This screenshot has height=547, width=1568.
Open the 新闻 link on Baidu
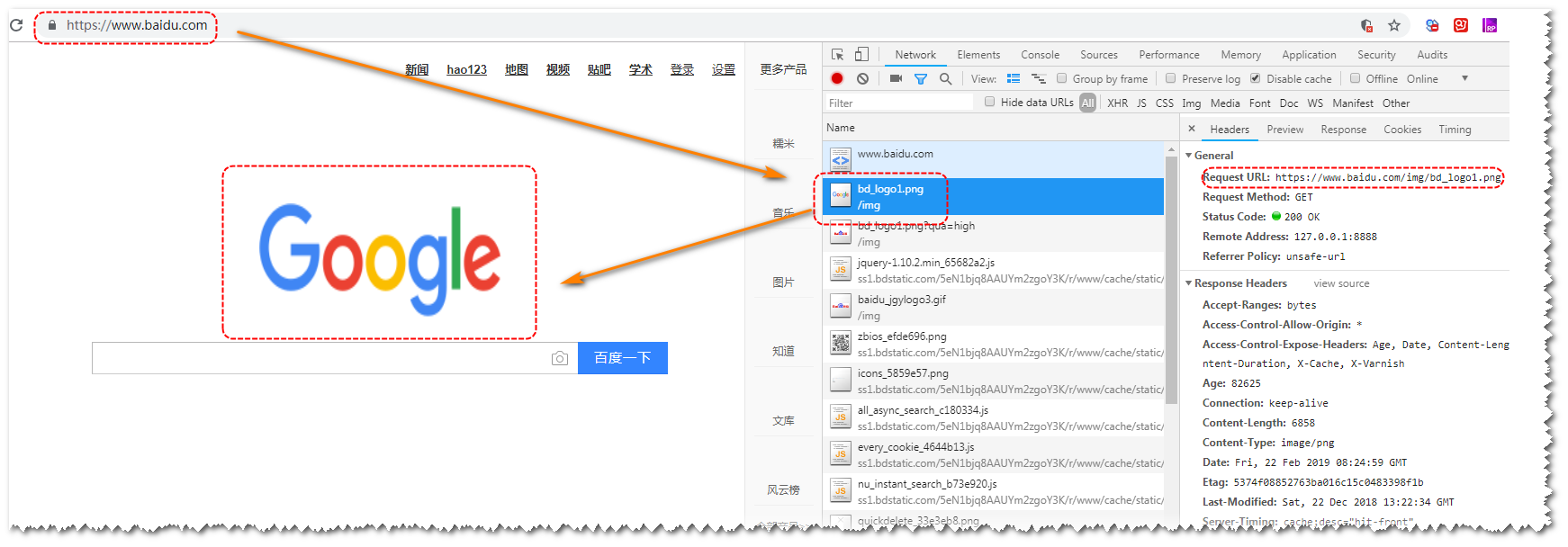(417, 69)
